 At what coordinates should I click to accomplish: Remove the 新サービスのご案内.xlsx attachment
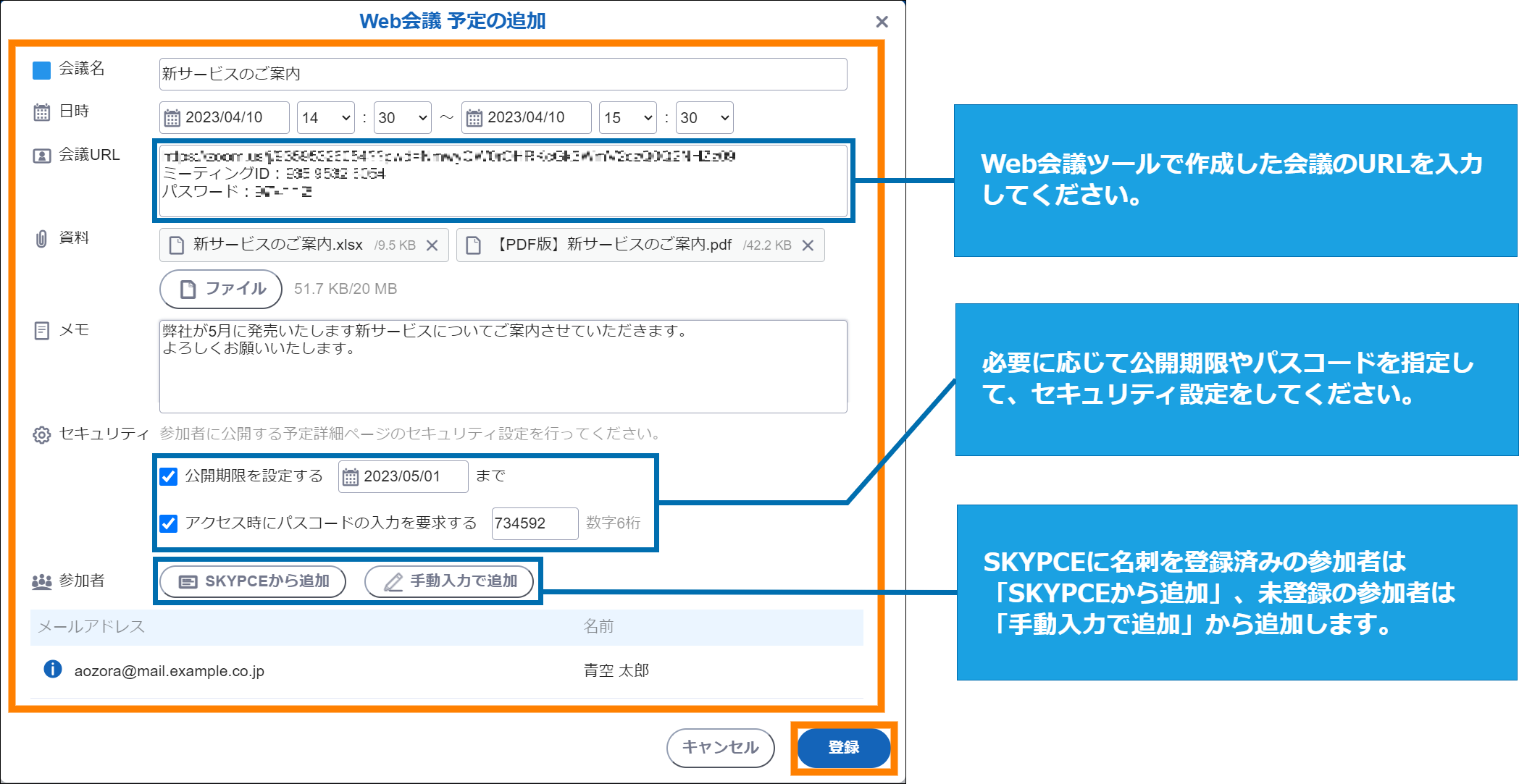coord(432,245)
